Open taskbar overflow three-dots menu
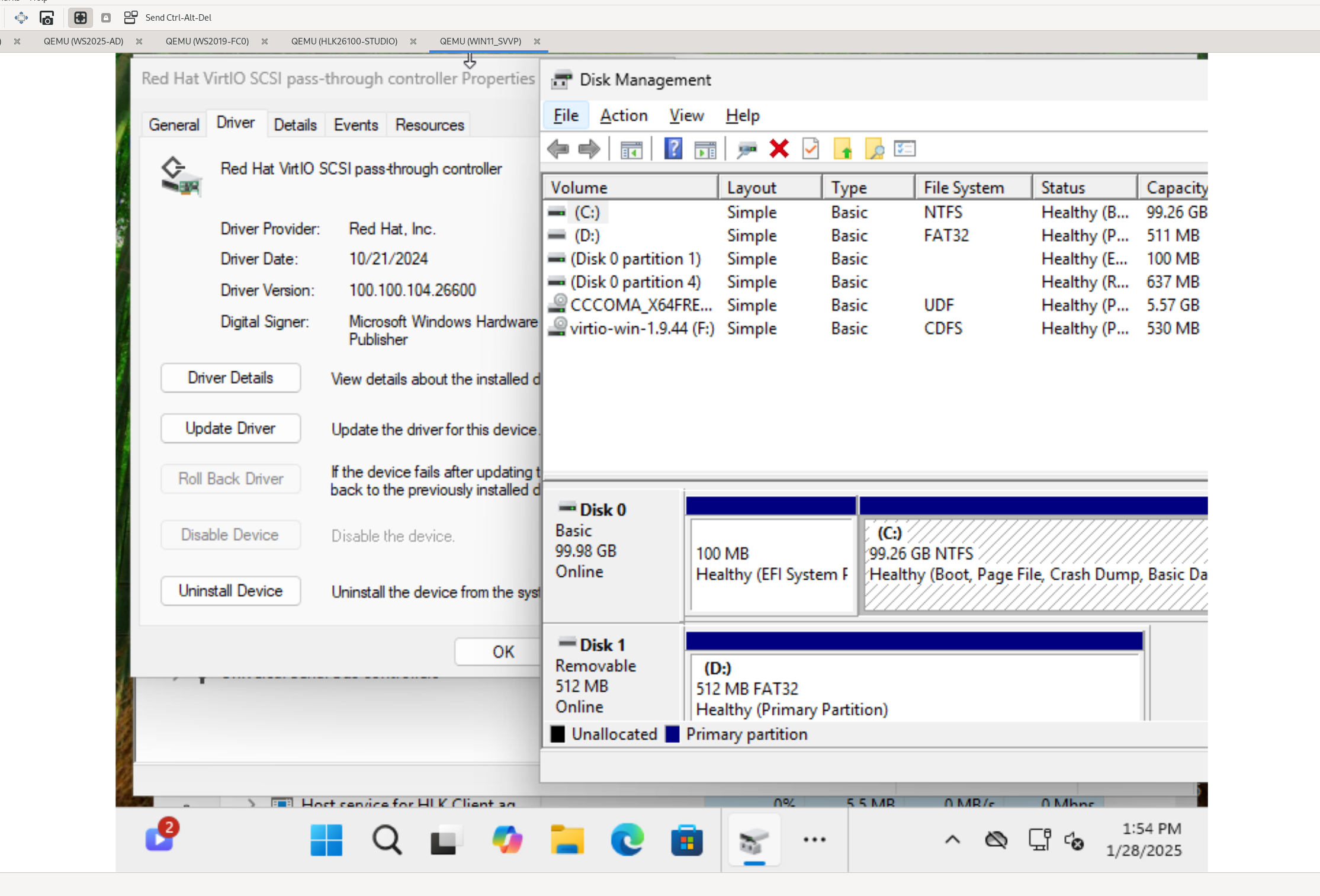Image resolution: width=1320 pixels, height=896 pixels. (814, 839)
